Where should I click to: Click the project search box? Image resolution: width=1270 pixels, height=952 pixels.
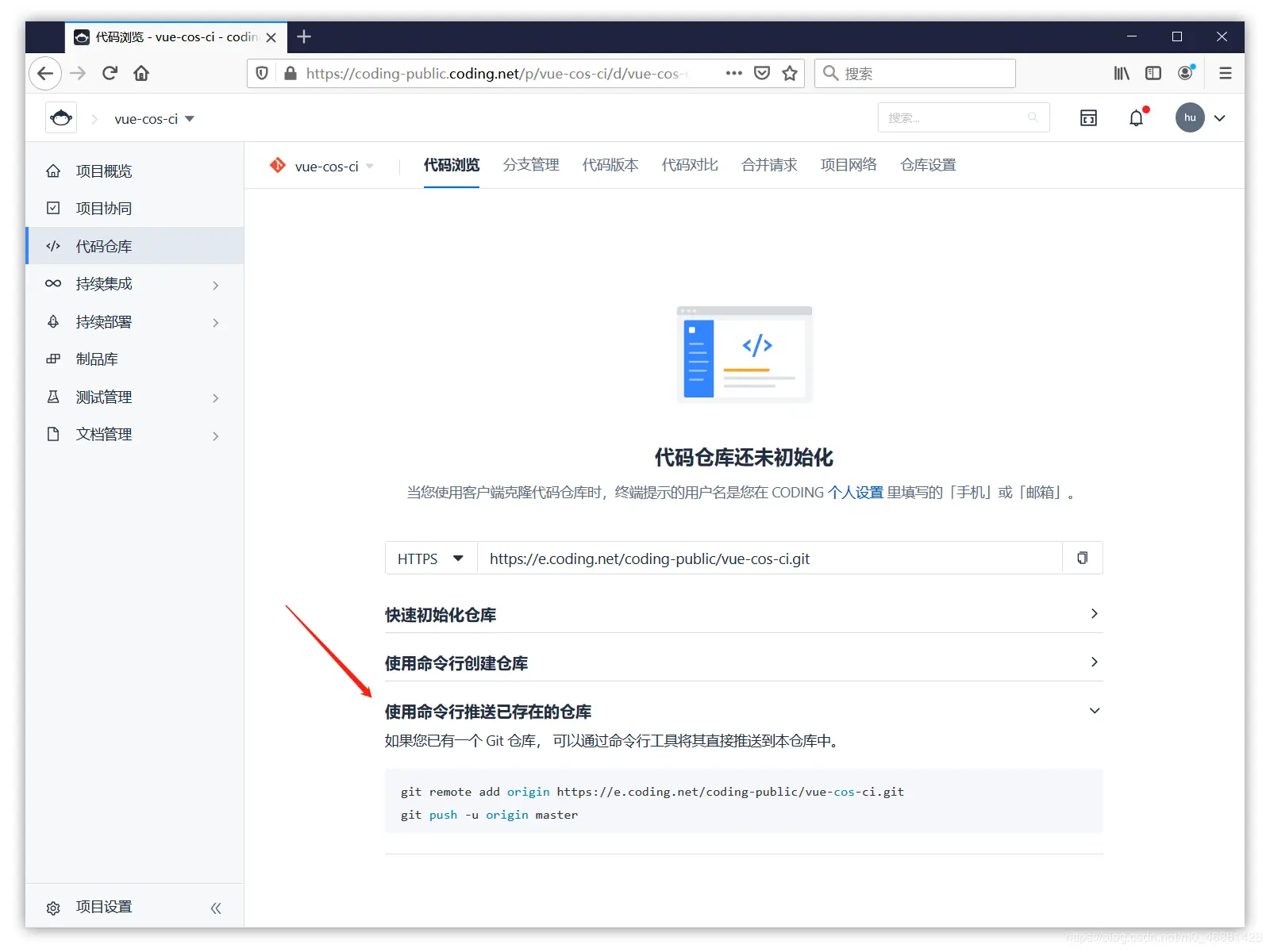(x=964, y=118)
